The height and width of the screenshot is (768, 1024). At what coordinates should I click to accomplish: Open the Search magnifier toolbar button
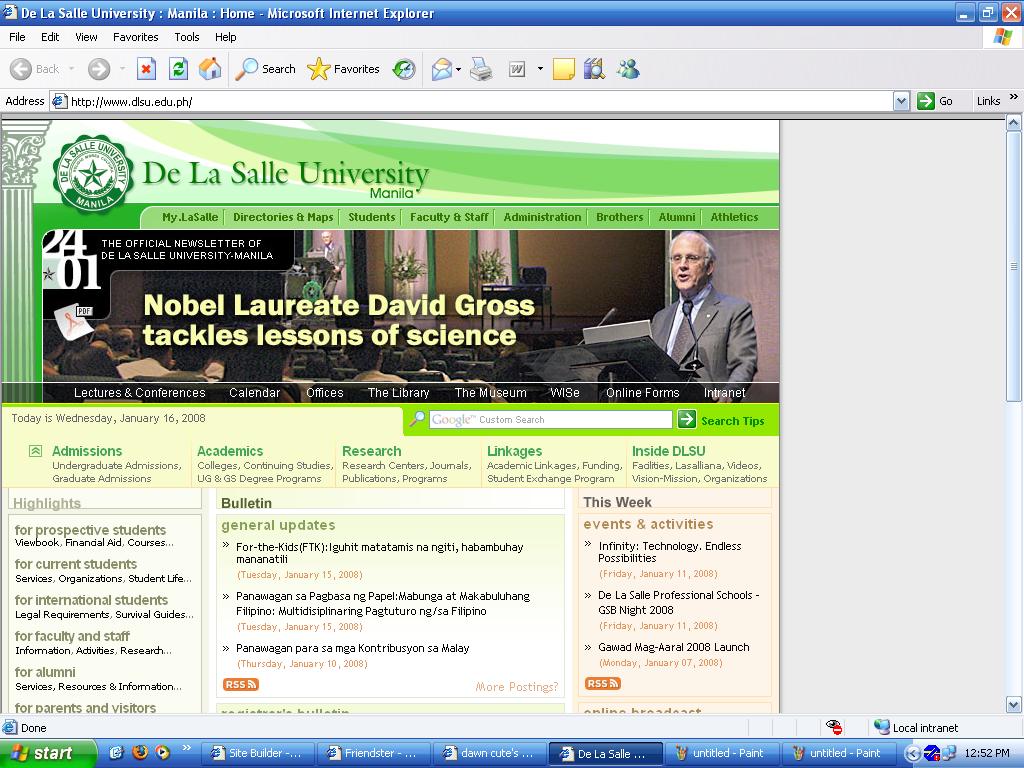(x=265, y=69)
